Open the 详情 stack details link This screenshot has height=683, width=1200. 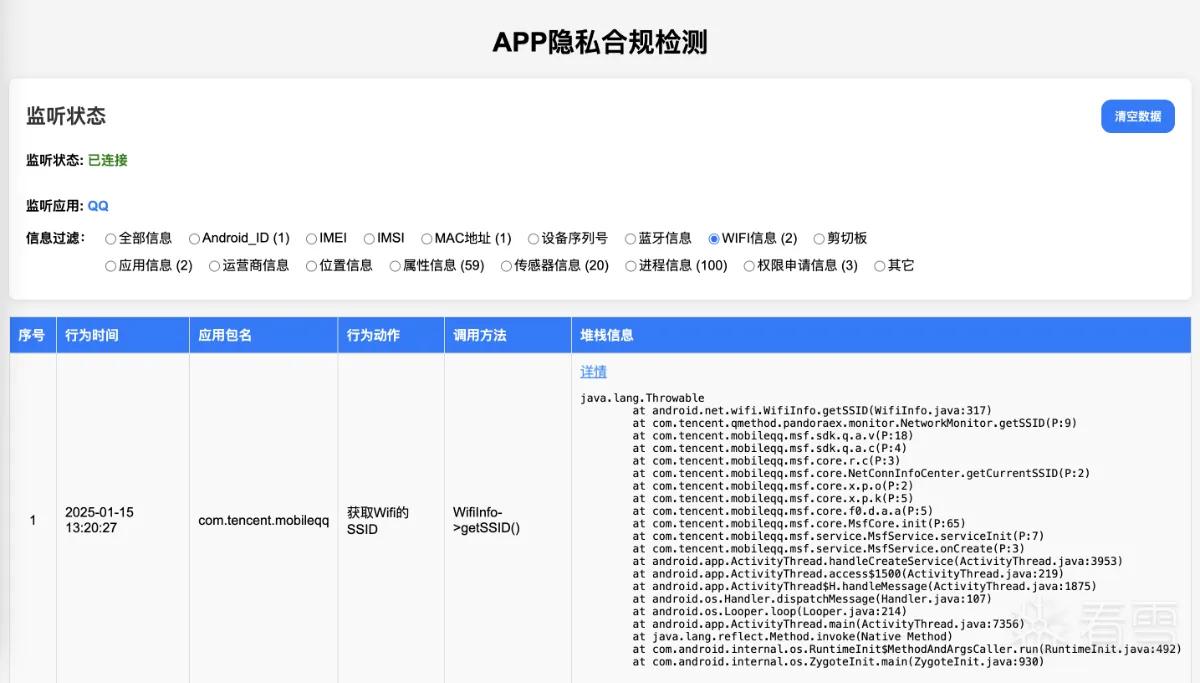coord(594,371)
